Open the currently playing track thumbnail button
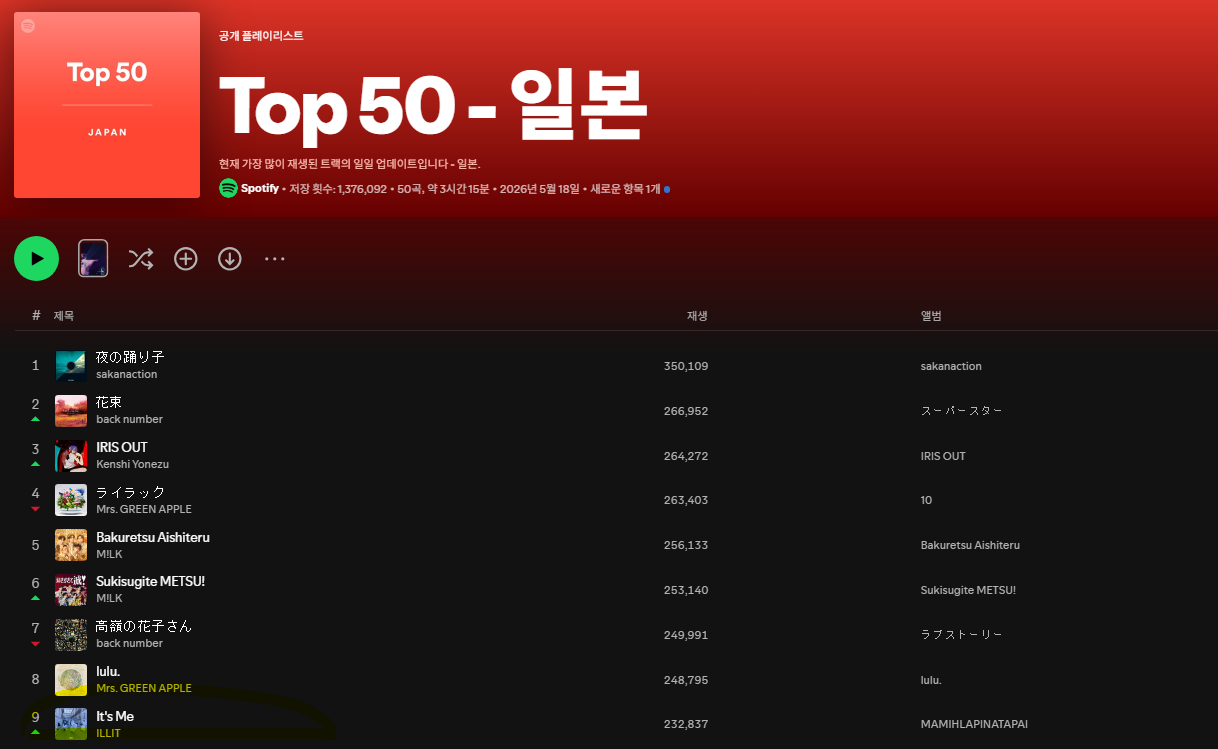Image resolution: width=1218 pixels, height=749 pixels. (x=93, y=259)
